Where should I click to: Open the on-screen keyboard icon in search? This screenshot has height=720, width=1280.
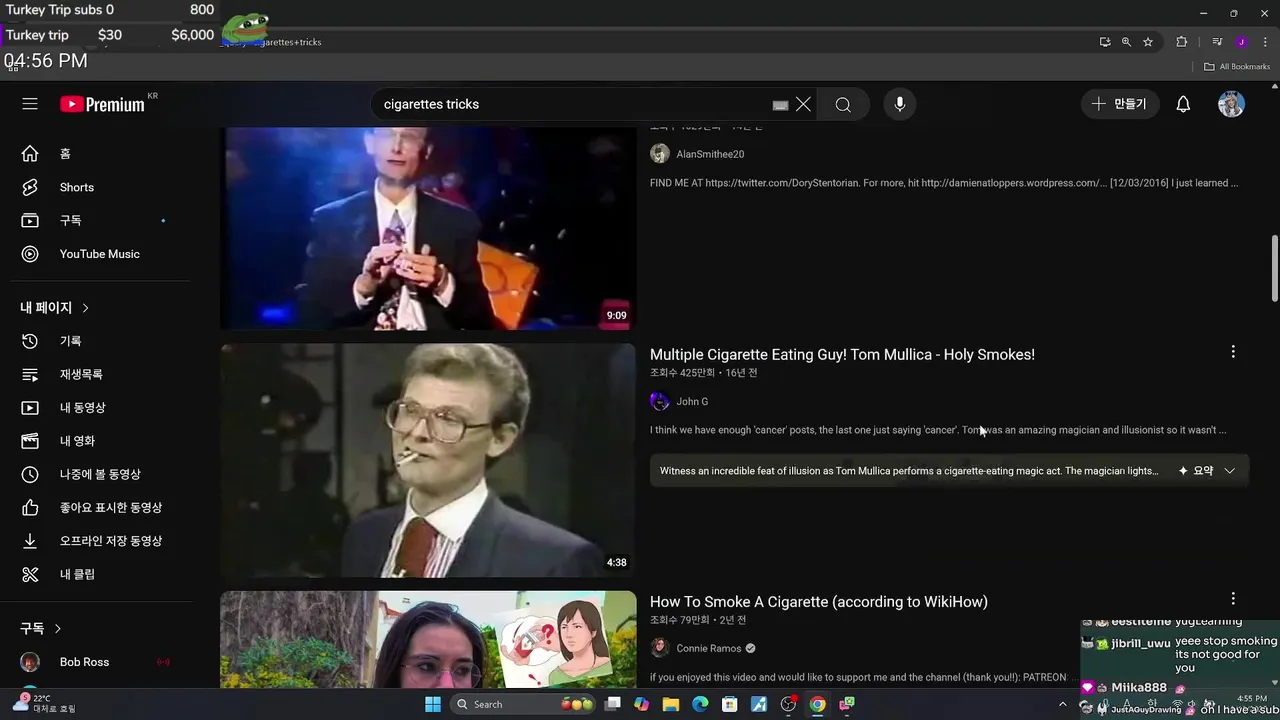pos(781,105)
